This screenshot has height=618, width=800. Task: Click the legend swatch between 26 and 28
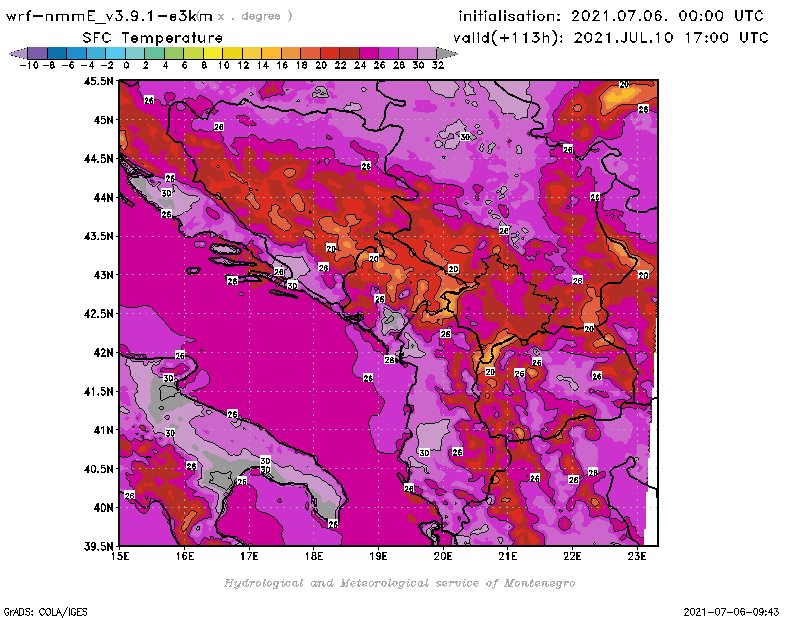click(x=388, y=53)
